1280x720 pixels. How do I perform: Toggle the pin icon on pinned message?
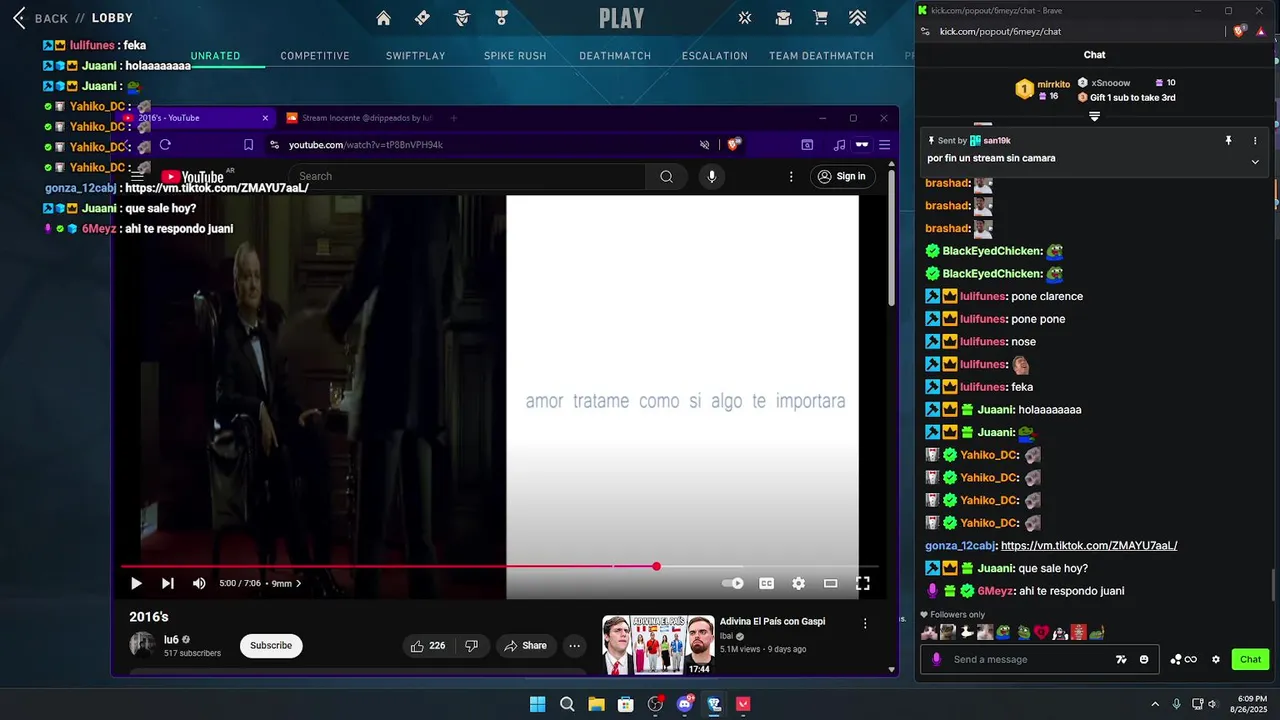(x=1228, y=141)
